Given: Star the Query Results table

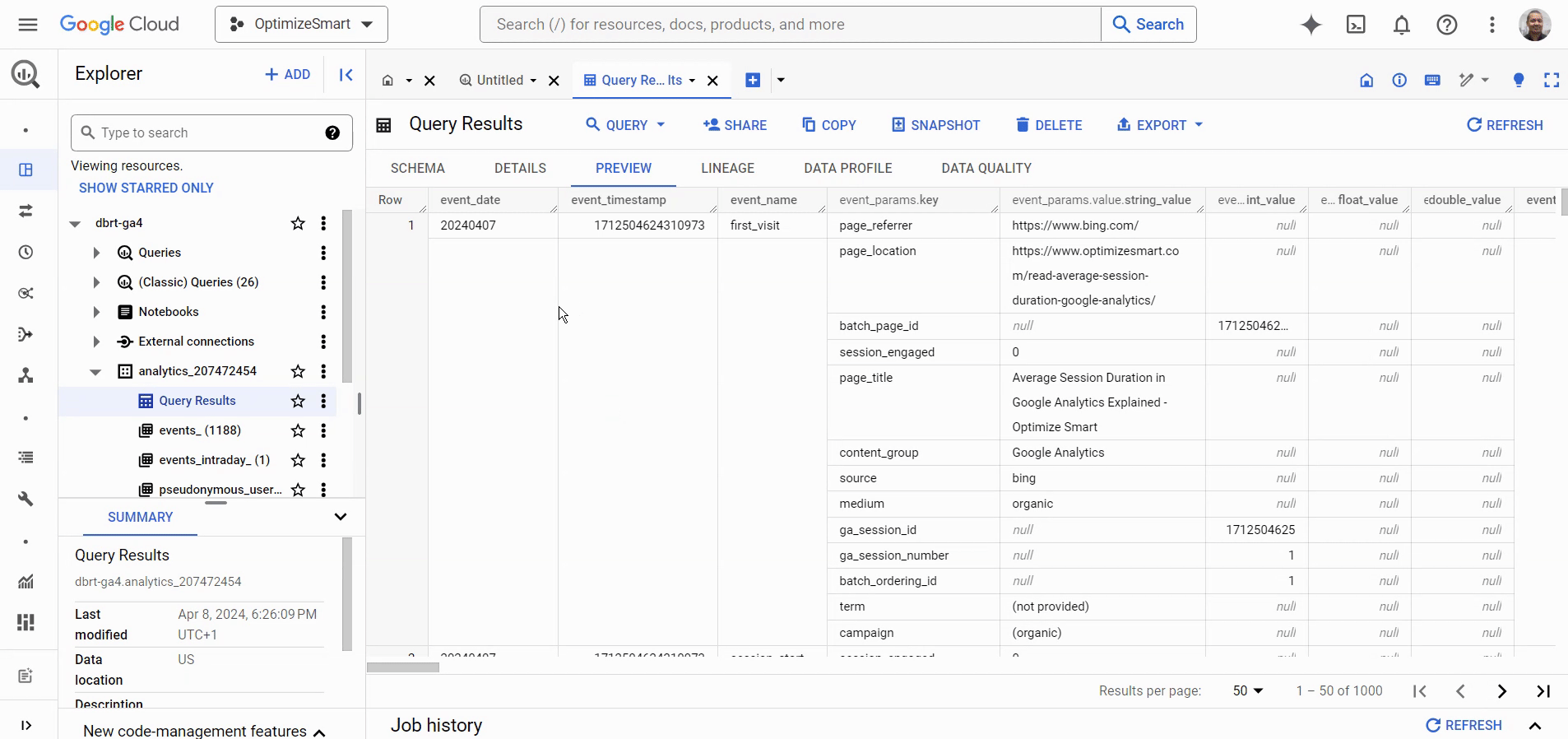Looking at the screenshot, I should (298, 401).
